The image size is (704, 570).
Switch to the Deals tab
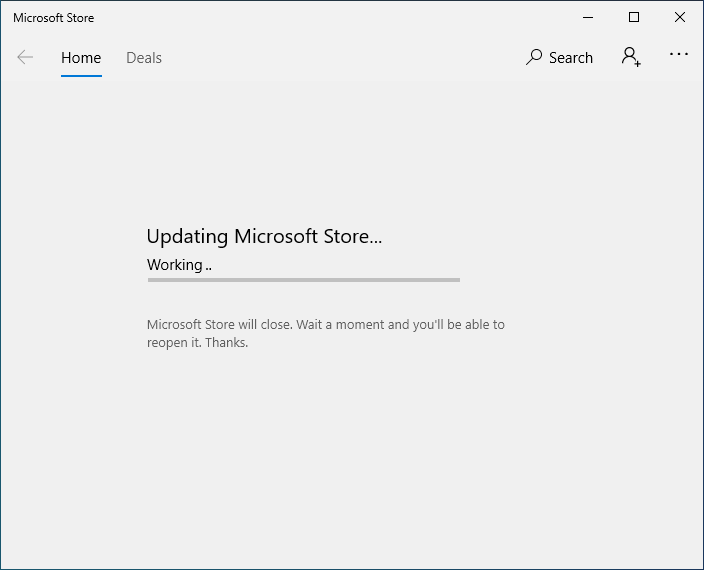[x=144, y=58]
